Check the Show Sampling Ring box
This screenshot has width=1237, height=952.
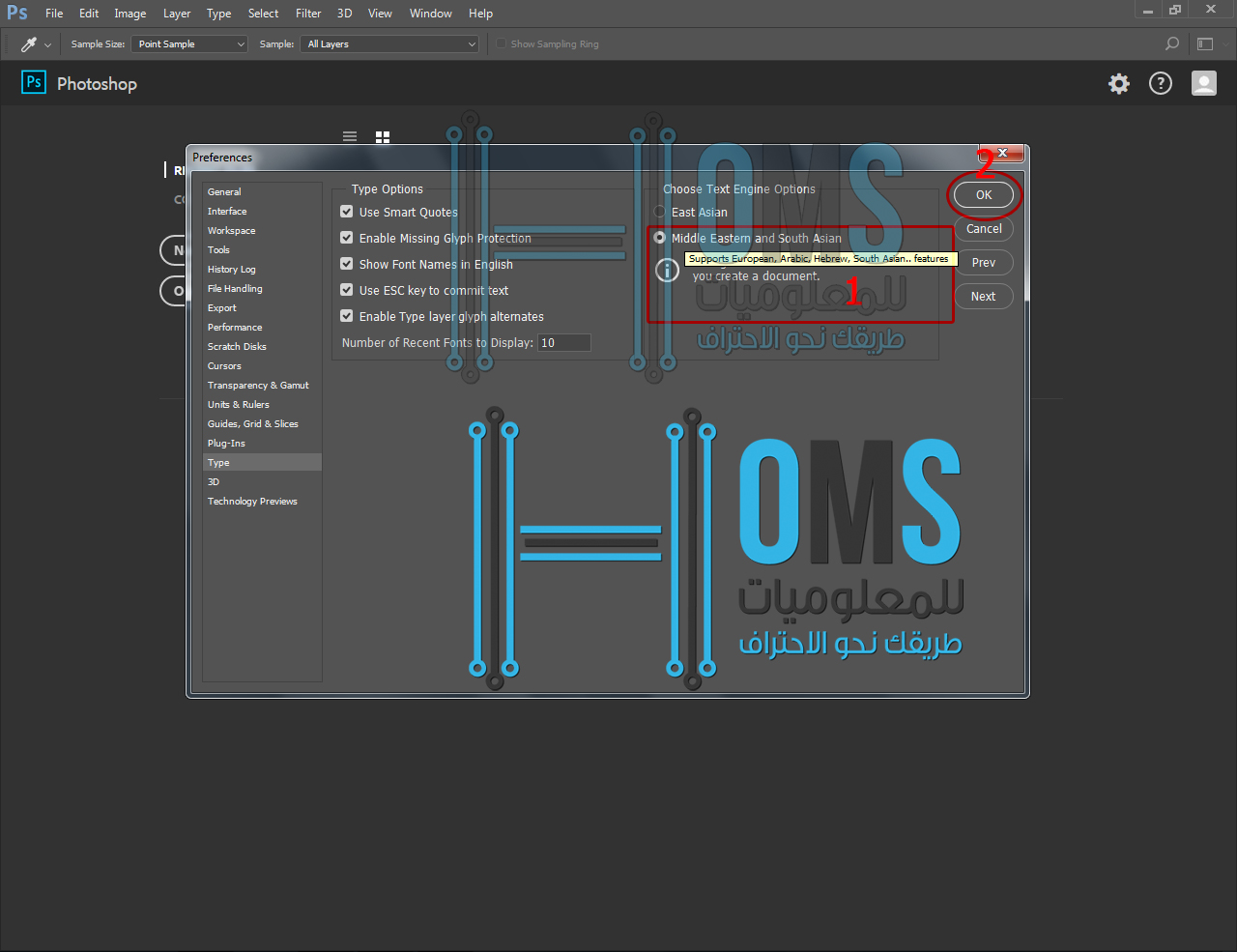point(501,43)
